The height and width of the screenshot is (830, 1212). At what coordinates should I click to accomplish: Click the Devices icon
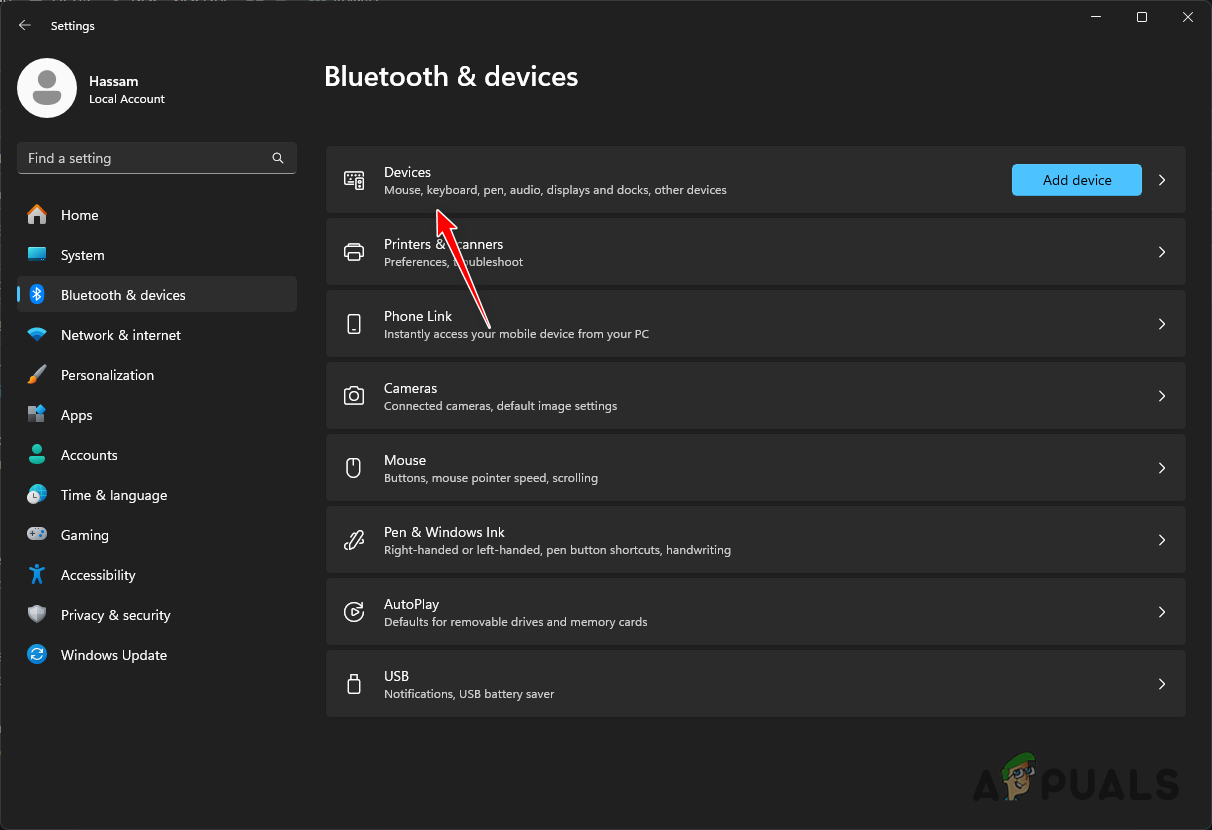[x=354, y=180]
